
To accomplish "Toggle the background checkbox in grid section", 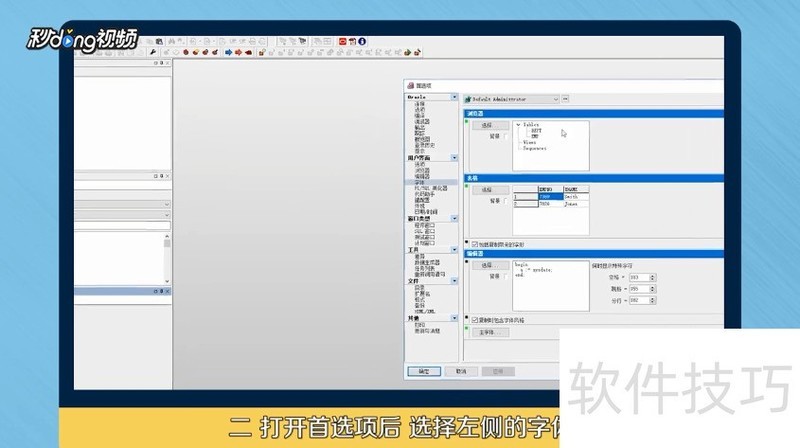I will coord(506,201).
